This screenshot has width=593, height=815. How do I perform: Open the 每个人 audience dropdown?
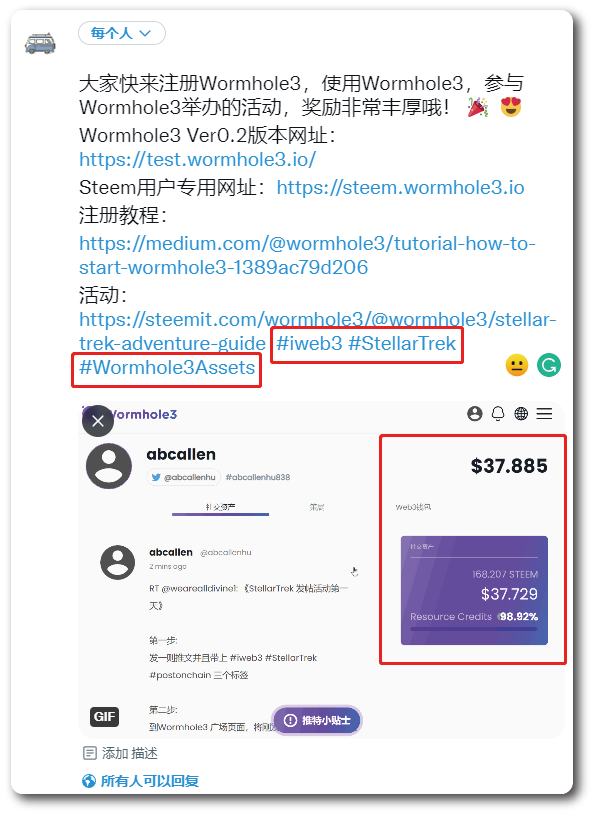tap(122, 33)
